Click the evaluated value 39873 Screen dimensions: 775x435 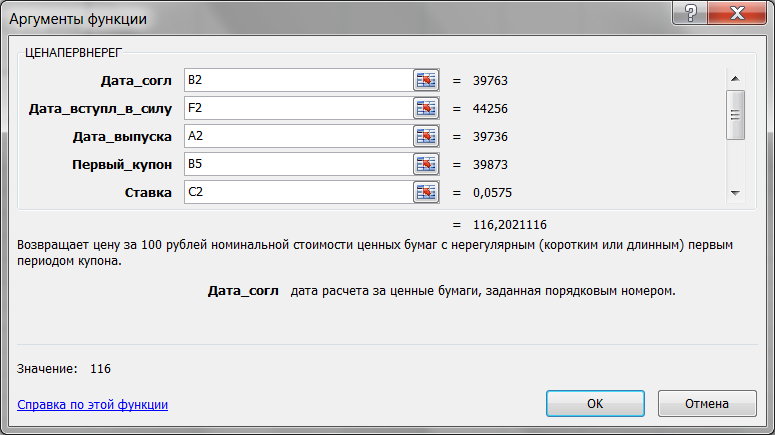click(x=490, y=165)
